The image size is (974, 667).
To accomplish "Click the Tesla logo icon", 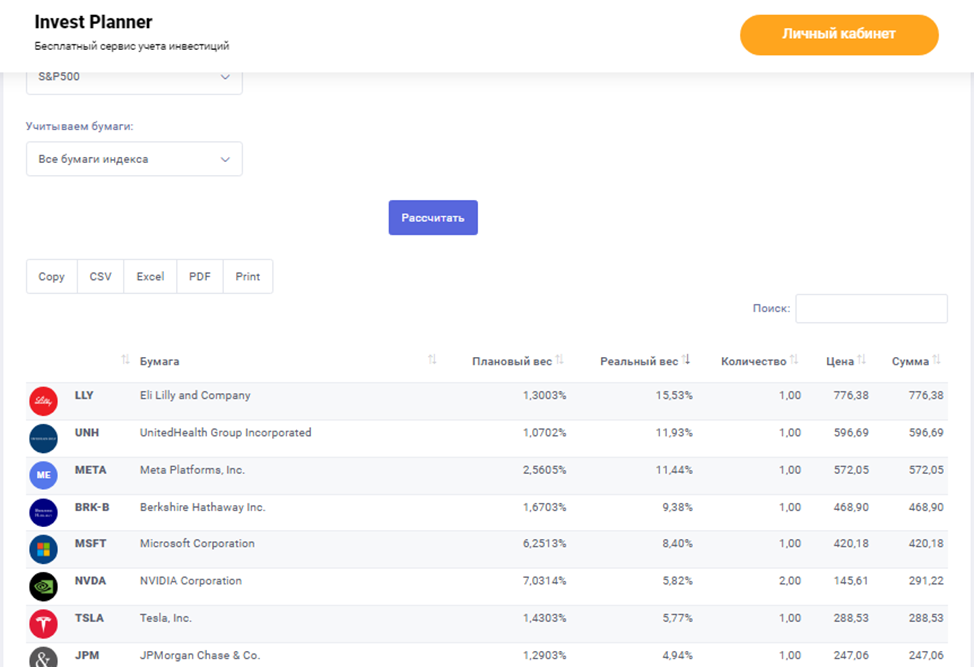I will click(43, 624).
